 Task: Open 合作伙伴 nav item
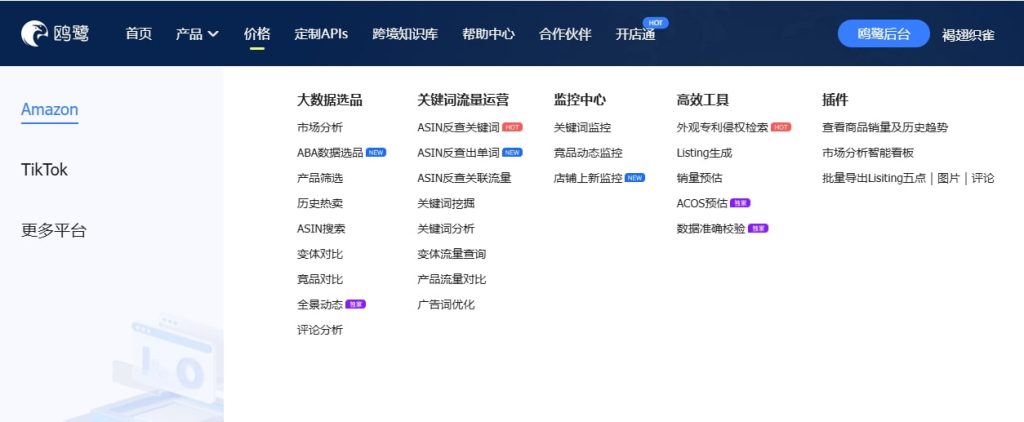tap(565, 34)
